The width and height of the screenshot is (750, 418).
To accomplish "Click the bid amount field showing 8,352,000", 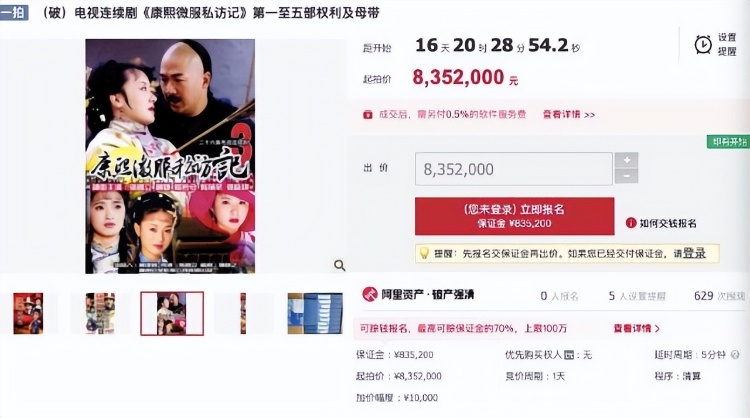I will coord(514,169).
